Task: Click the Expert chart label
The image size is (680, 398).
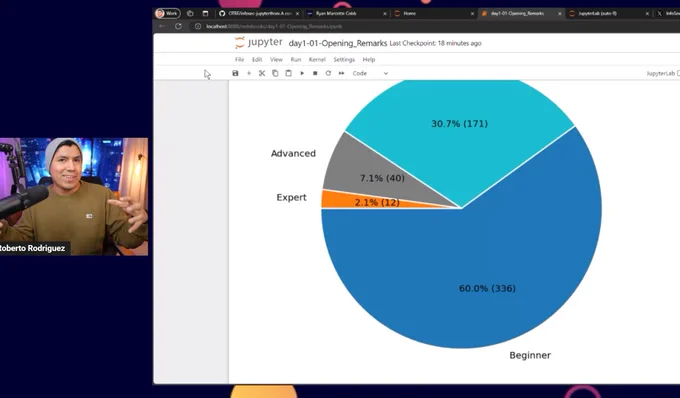Action: point(291,198)
